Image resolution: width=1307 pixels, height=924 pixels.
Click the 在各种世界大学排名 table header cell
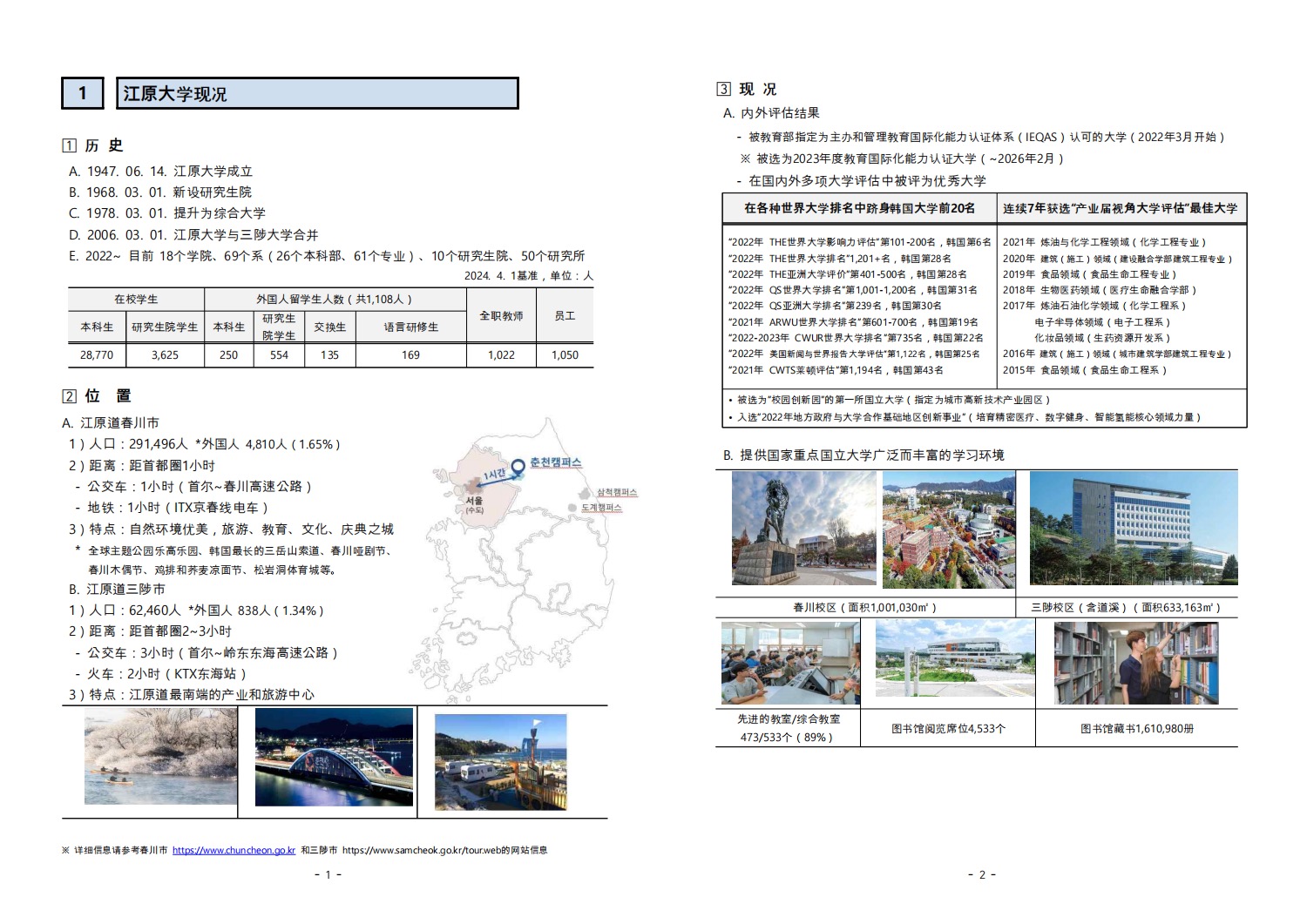[x=859, y=208]
